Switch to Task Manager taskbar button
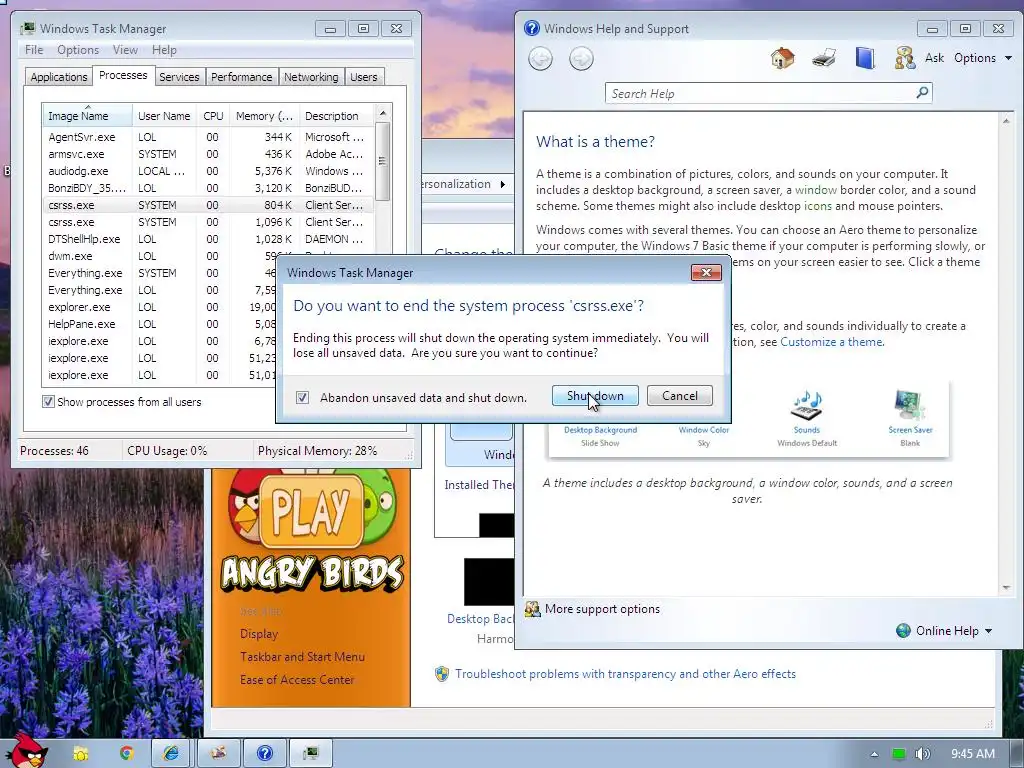1024x768 pixels. coord(311,754)
